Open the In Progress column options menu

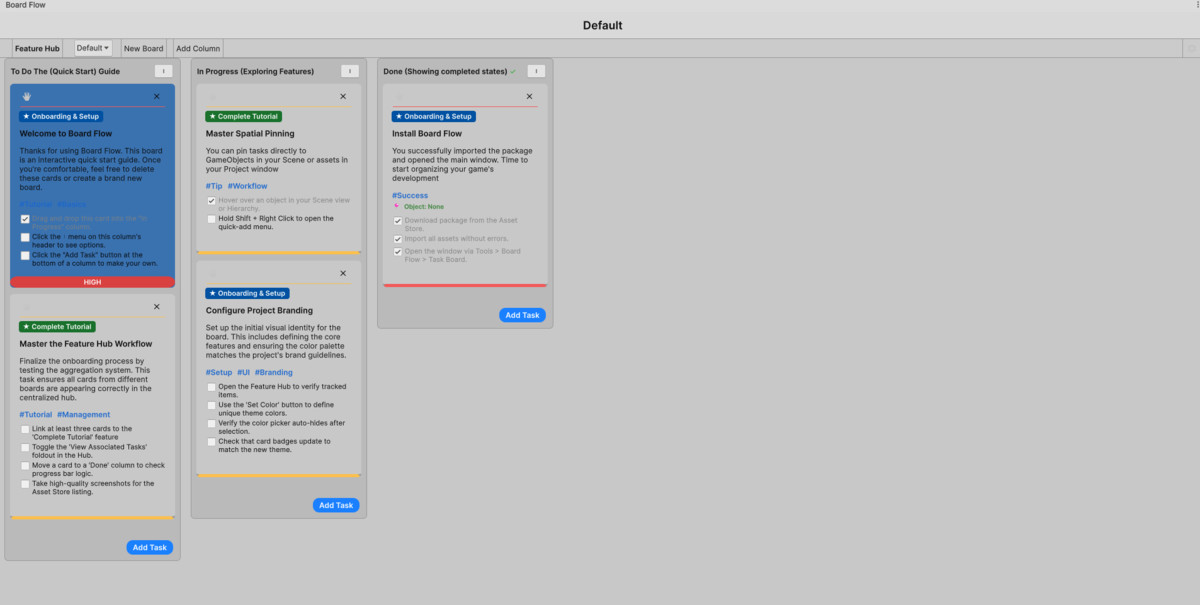click(350, 71)
